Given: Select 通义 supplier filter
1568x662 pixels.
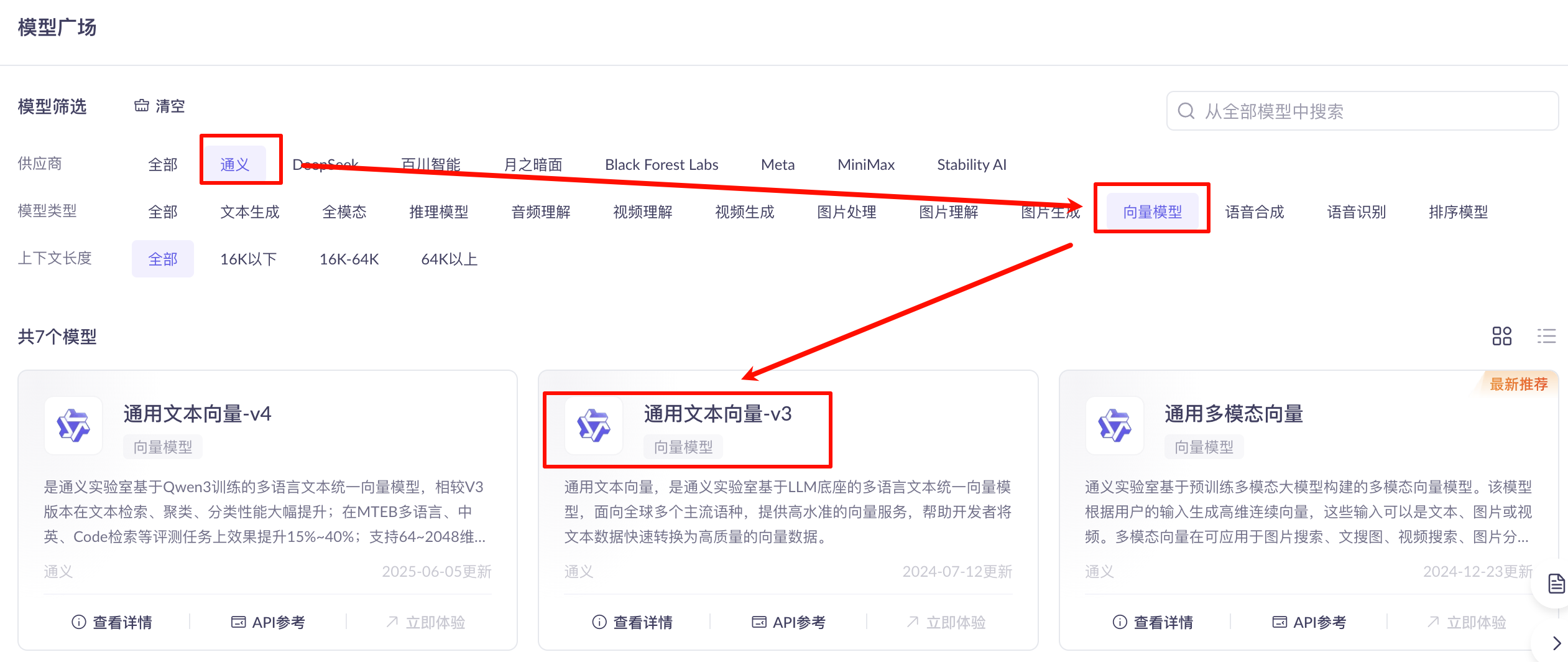Looking at the screenshot, I should click(235, 164).
